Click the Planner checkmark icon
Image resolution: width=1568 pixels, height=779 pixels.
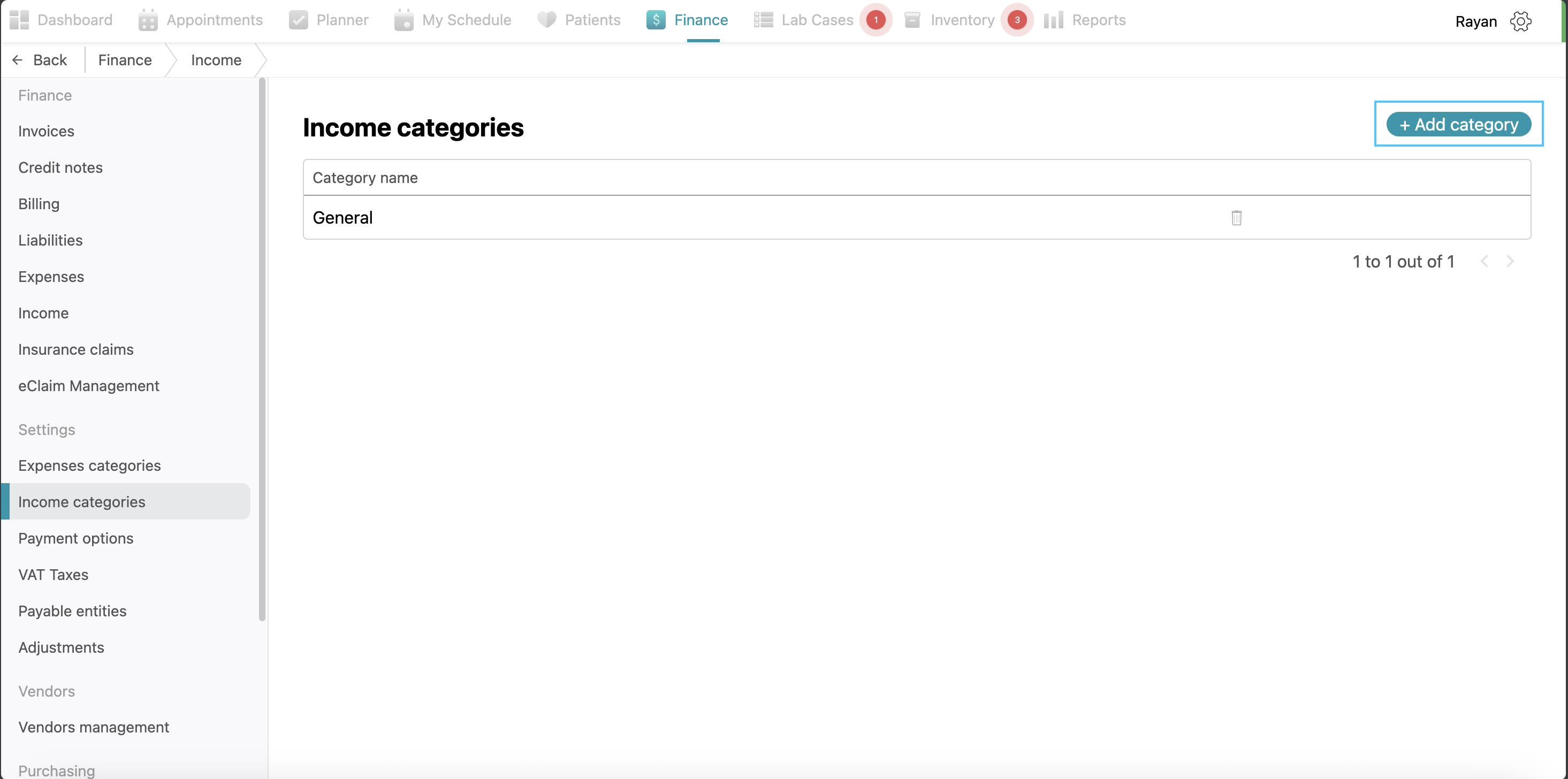pyautogui.click(x=298, y=20)
